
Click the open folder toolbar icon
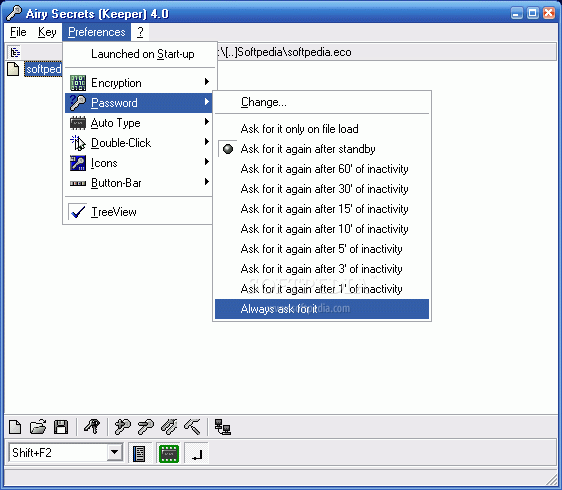tap(38, 427)
